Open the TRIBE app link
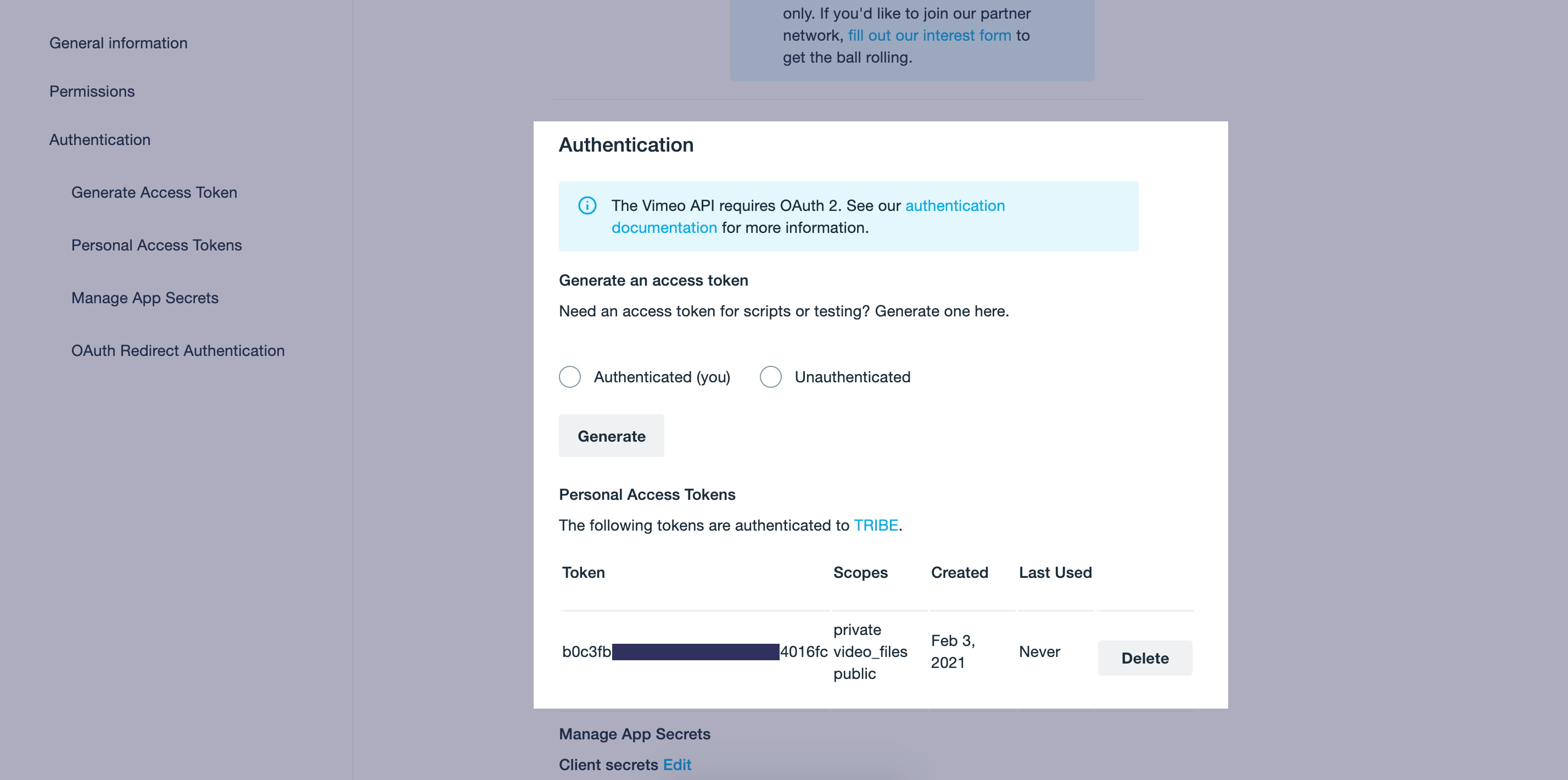The height and width of the screenshot is (780, 1568). click(875, 526)
